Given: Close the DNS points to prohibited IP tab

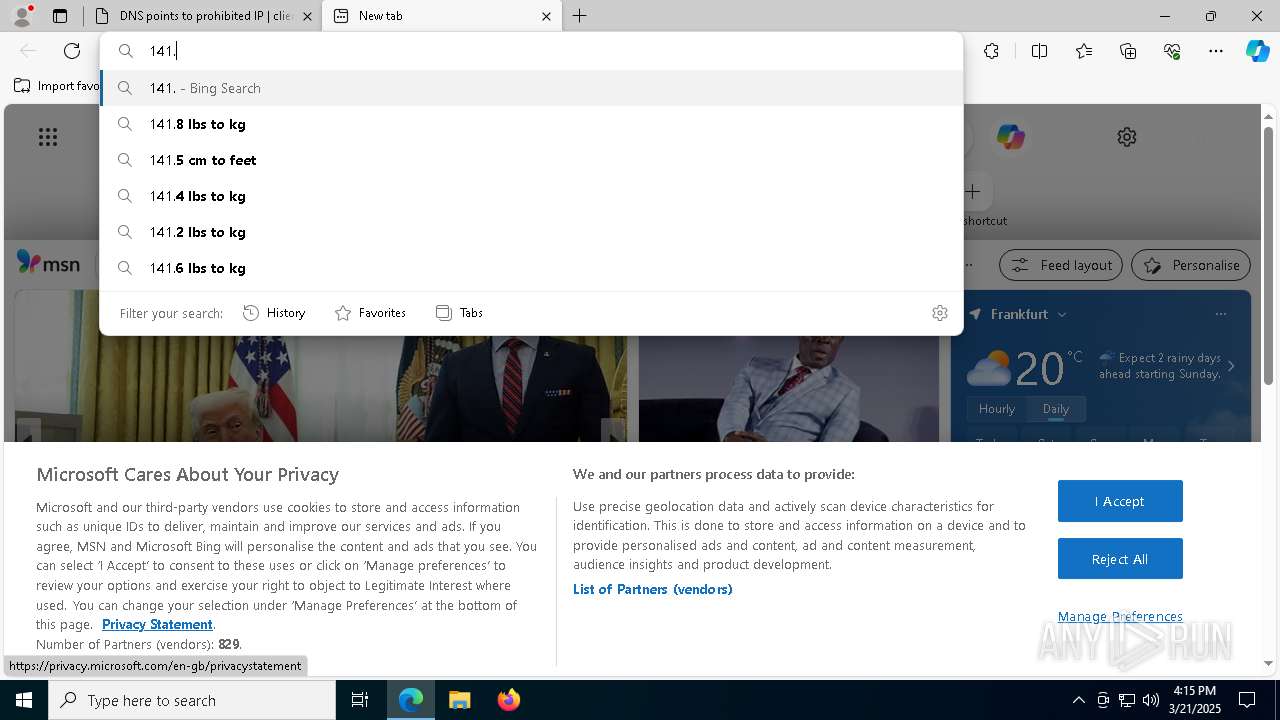Looking at the screenshot, I should click(307, 16).
